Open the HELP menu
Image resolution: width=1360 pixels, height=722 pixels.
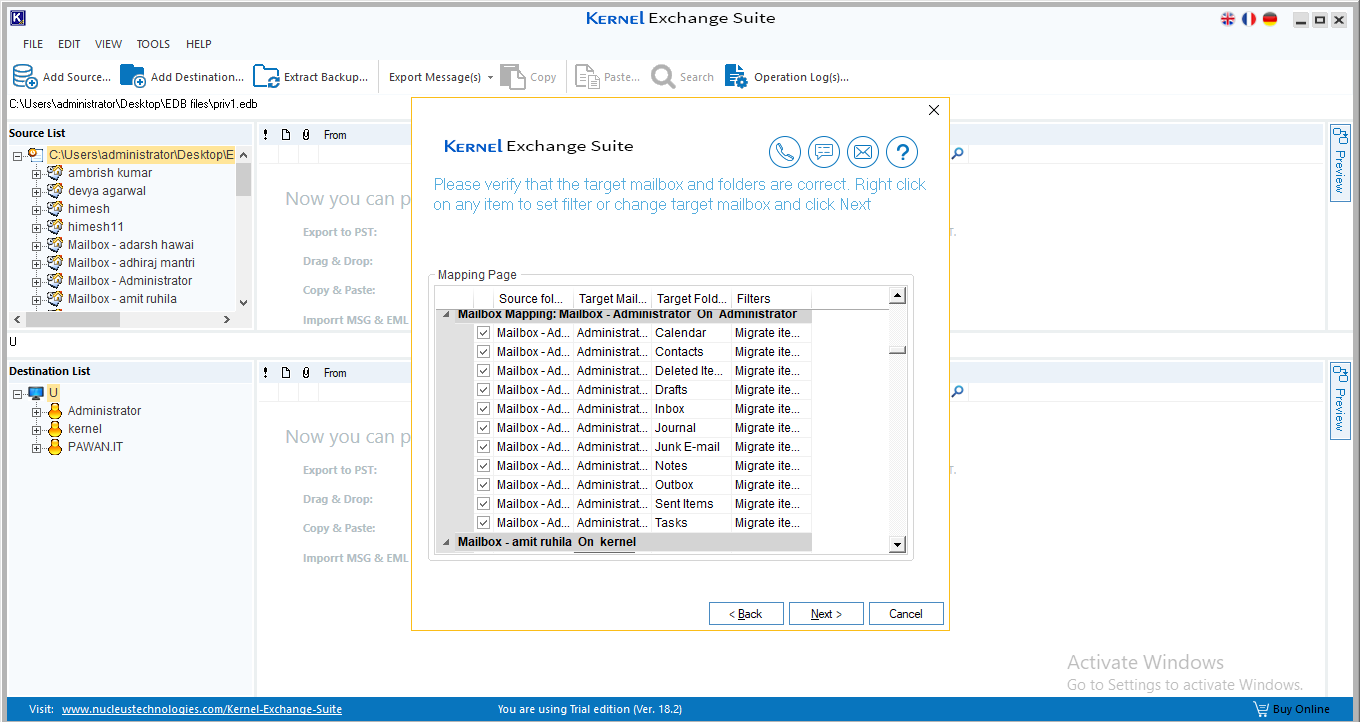point(199,44)
